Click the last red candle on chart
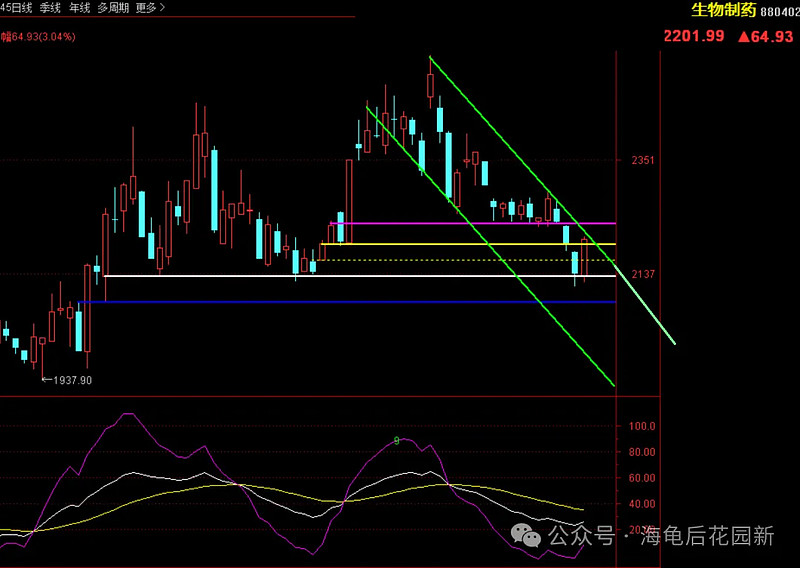 point(584,258)
